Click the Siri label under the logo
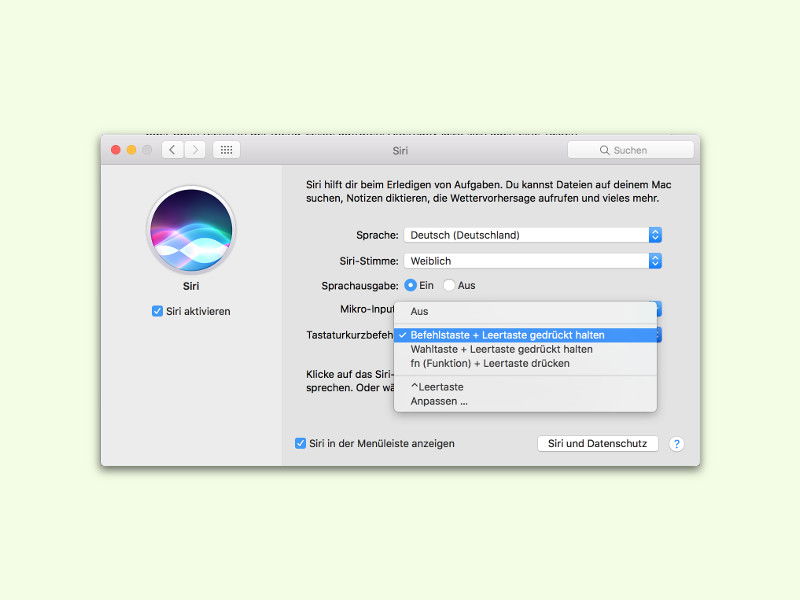This screenshot has height=600, width=800. 191,286
